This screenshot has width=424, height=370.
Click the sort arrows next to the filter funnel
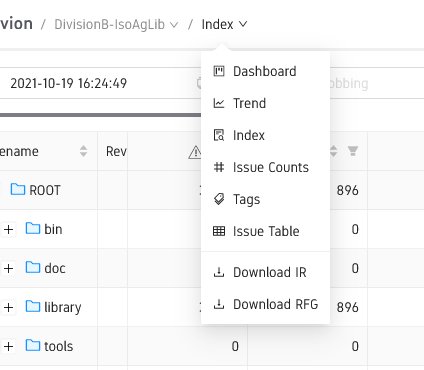click(333, 151)
